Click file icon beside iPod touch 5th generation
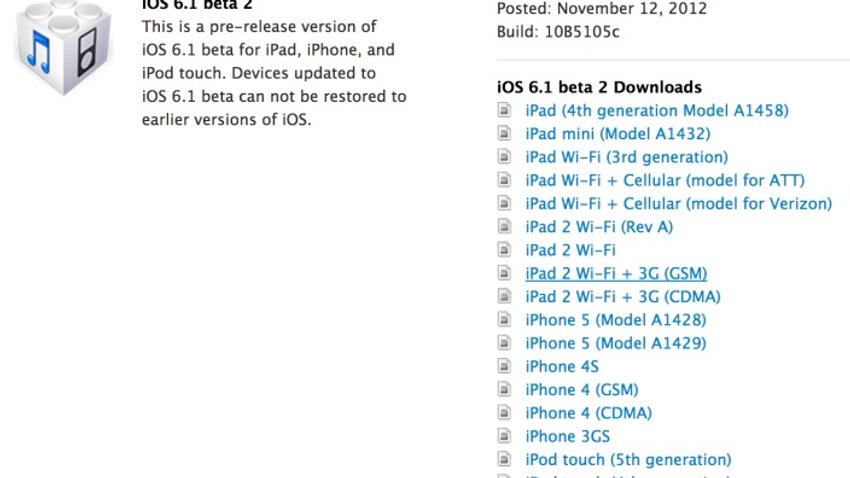The height and width of the screenshot is (478, 850). coord(504,460)
